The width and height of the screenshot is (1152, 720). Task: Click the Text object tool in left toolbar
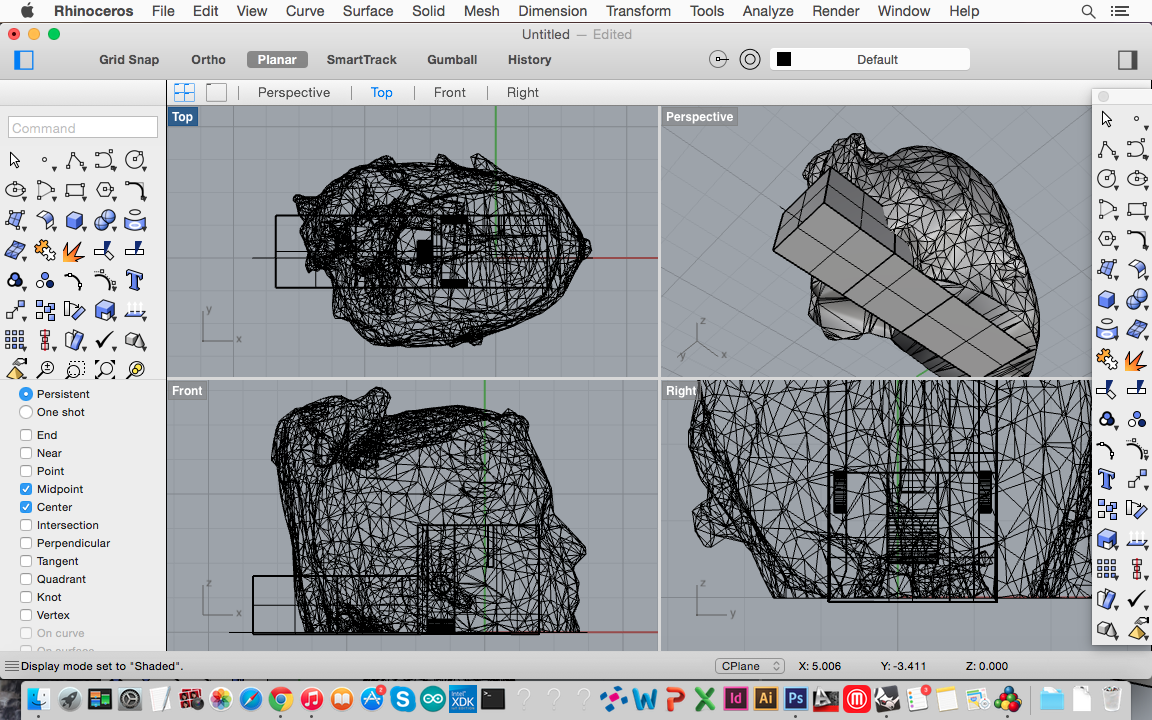(134, 280)
